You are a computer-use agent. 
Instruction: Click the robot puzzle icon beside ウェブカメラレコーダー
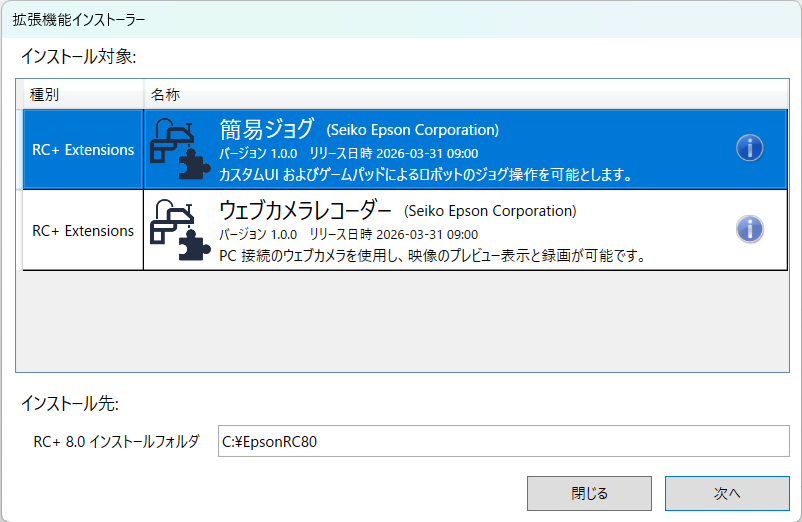click(181, 229)
